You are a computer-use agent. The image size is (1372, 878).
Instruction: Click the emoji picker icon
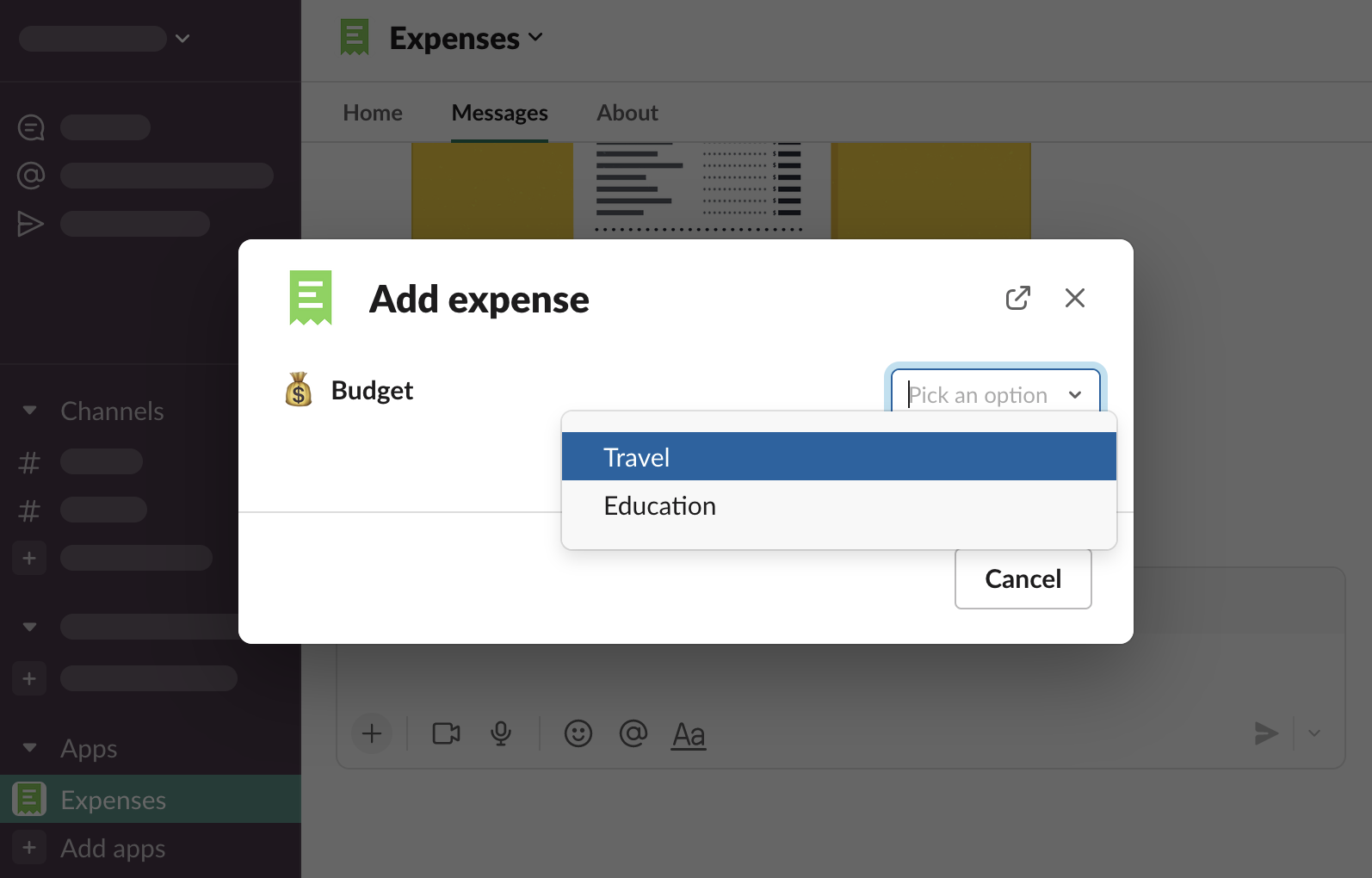coord(578,733)
